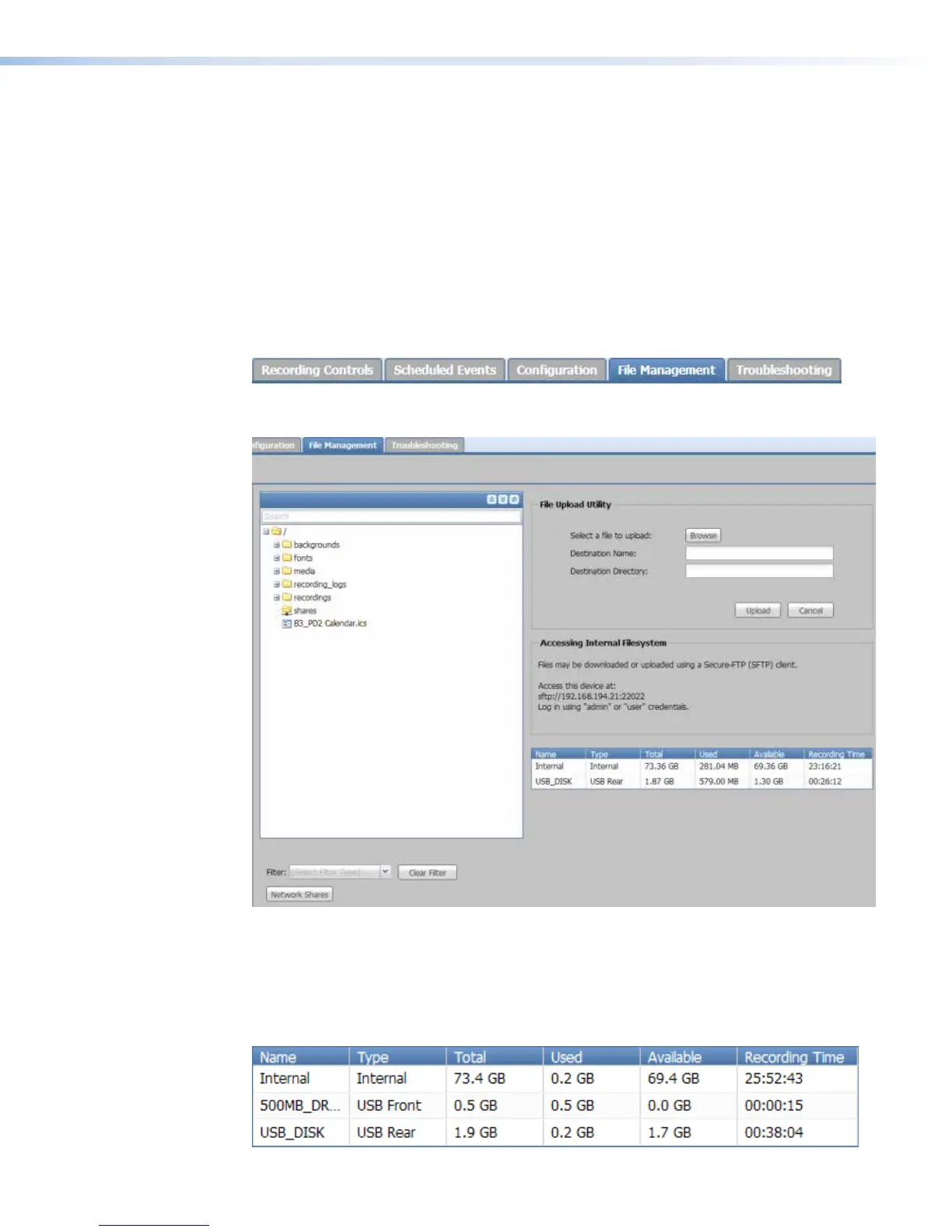Click the "23:16:21" recording time value
Image resolution: width=952 pixels, height=1232 pixels.
pos(824,767)
